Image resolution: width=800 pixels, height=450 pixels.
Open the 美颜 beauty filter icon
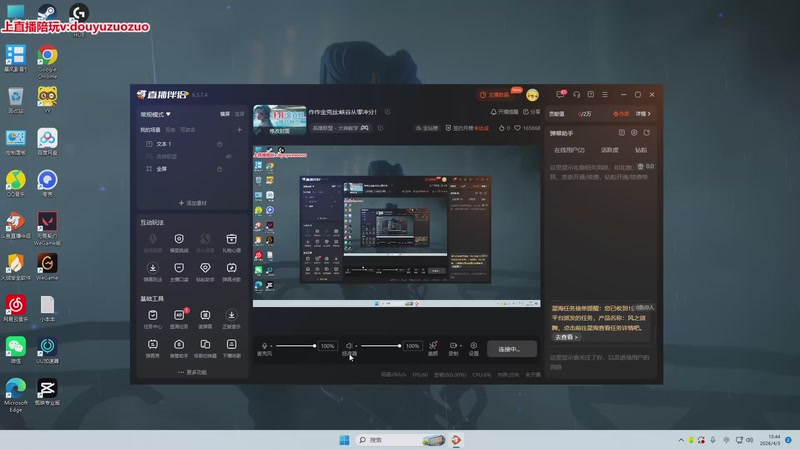433,345
